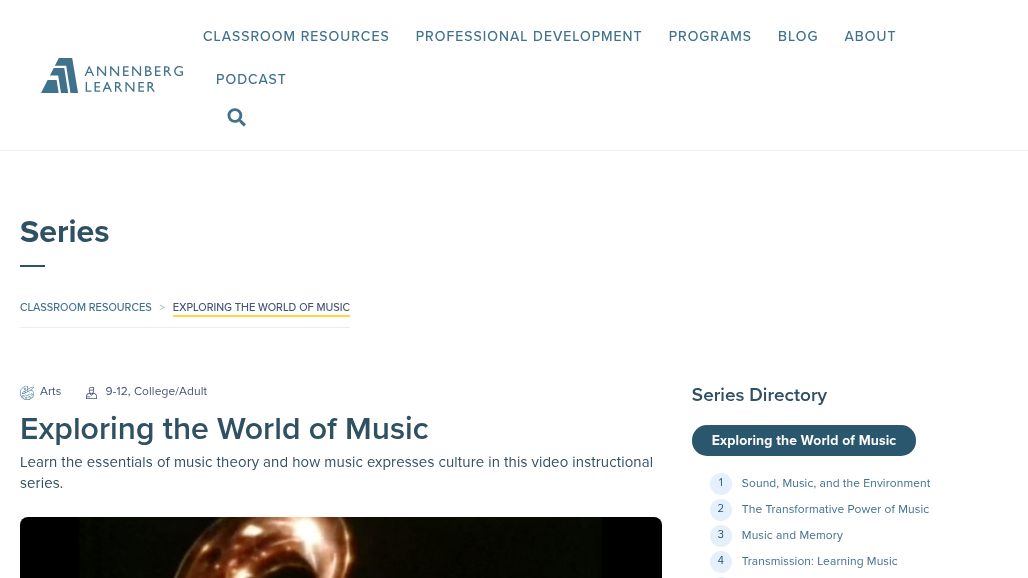
Task: Open episode The Transformative Power of Music
Action: [835, 509]
